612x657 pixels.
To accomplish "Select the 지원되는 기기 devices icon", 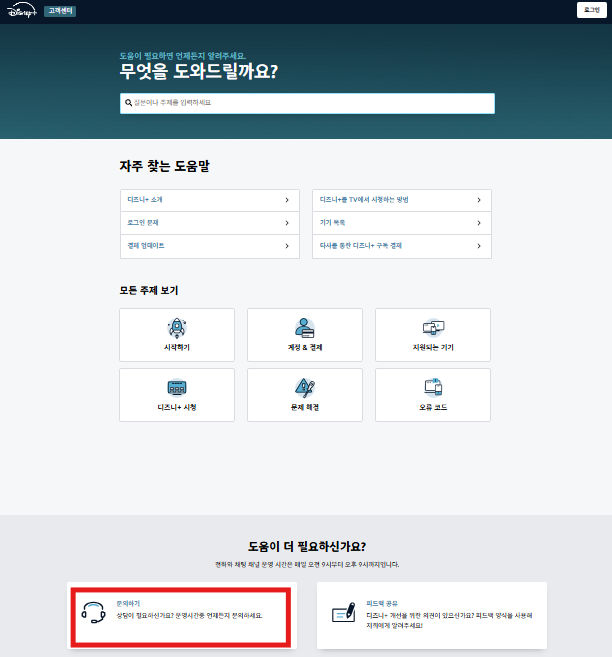I will pyautogui.click(x=433, y=328).
